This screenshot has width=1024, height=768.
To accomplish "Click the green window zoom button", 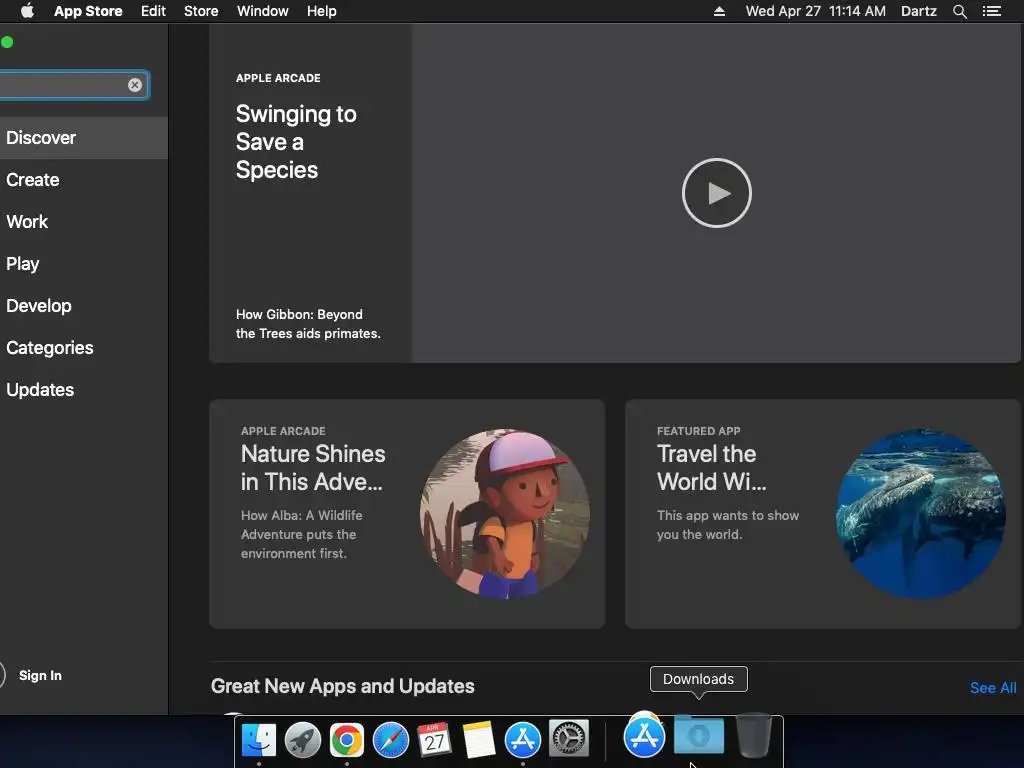I will coord(7,42).
